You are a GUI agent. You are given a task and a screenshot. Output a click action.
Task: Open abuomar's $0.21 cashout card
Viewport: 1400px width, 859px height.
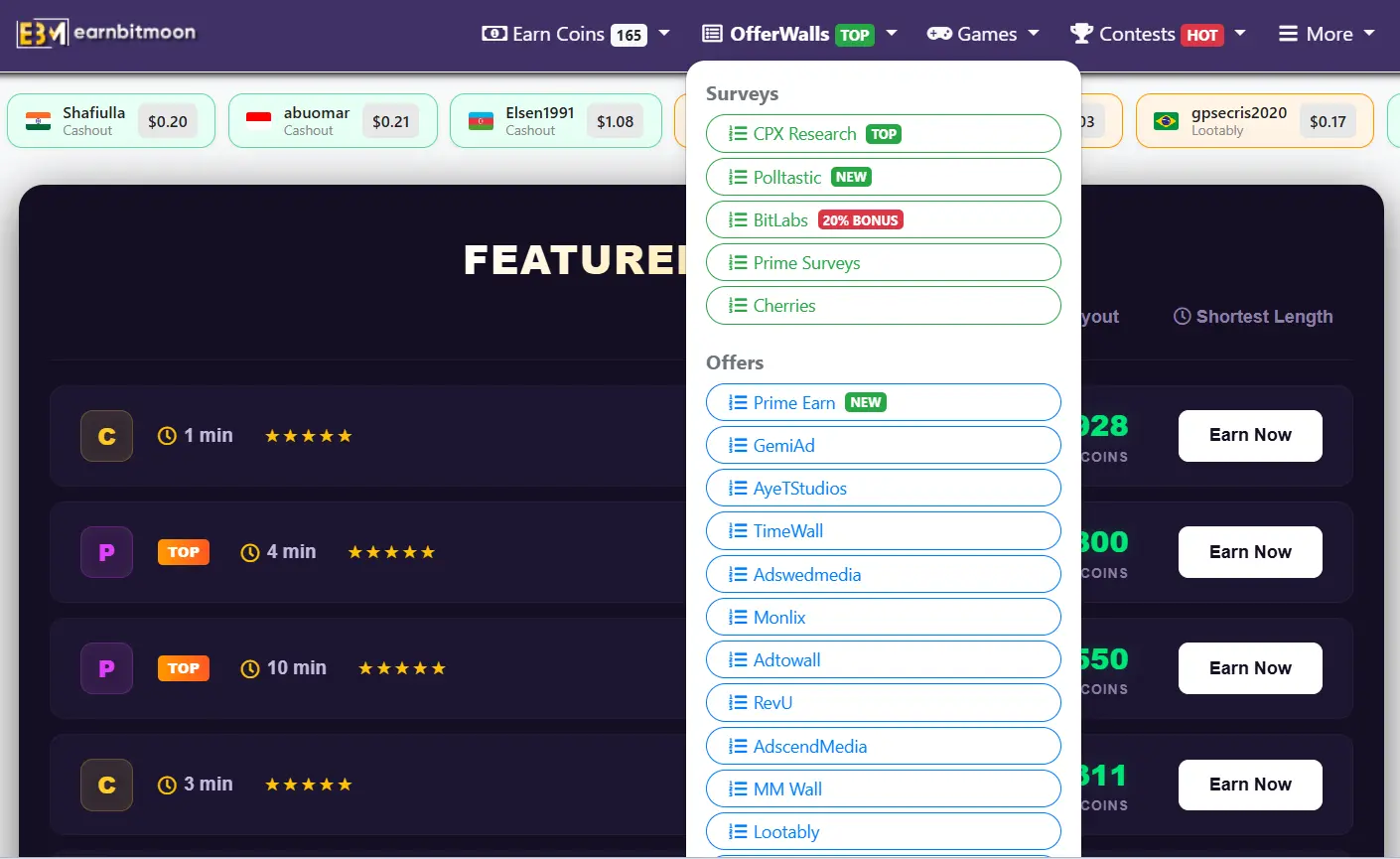point(333,121)
